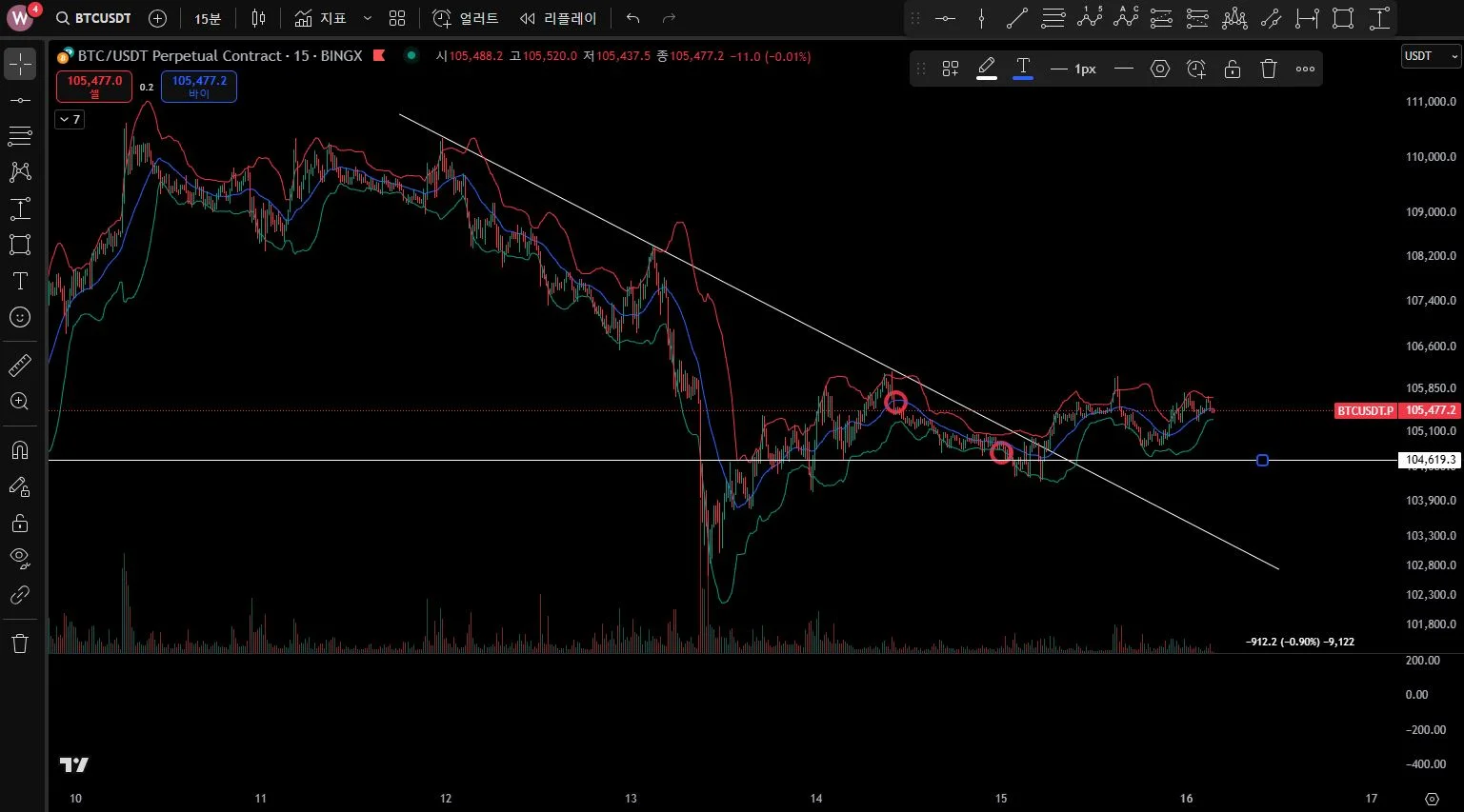Click the red flag next to BINGX
The width and height of the screenshot is (1464, 812).
pos(379,55)
